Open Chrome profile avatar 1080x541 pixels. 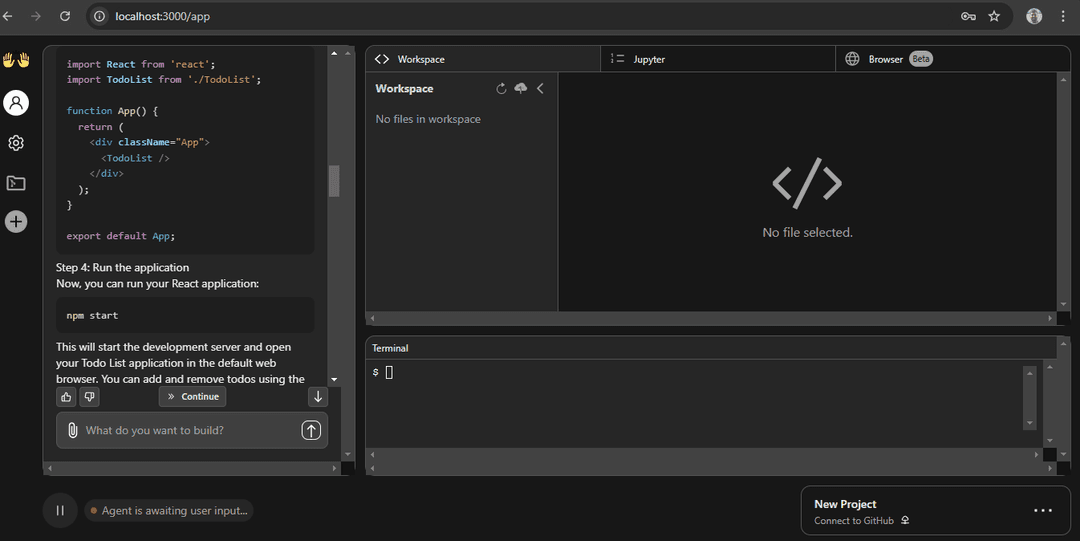[x=1034, y=16]
